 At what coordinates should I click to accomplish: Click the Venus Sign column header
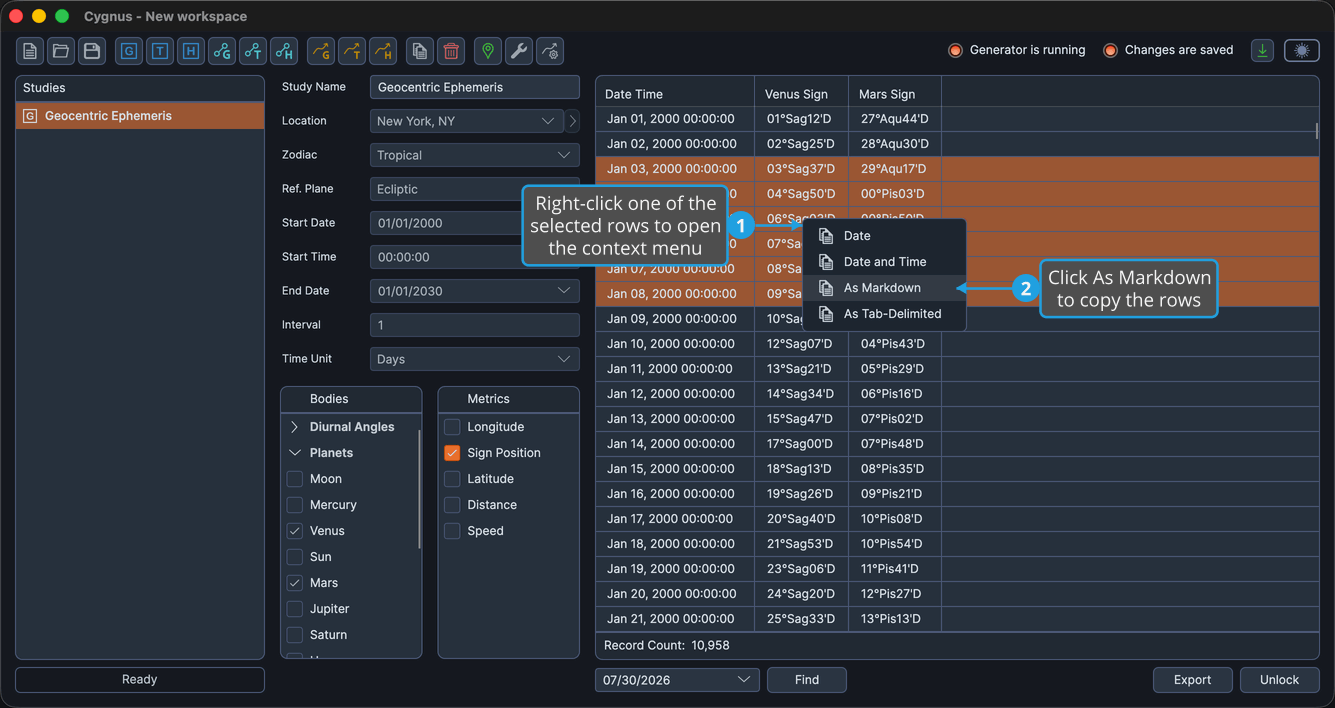tap(801, 94)
